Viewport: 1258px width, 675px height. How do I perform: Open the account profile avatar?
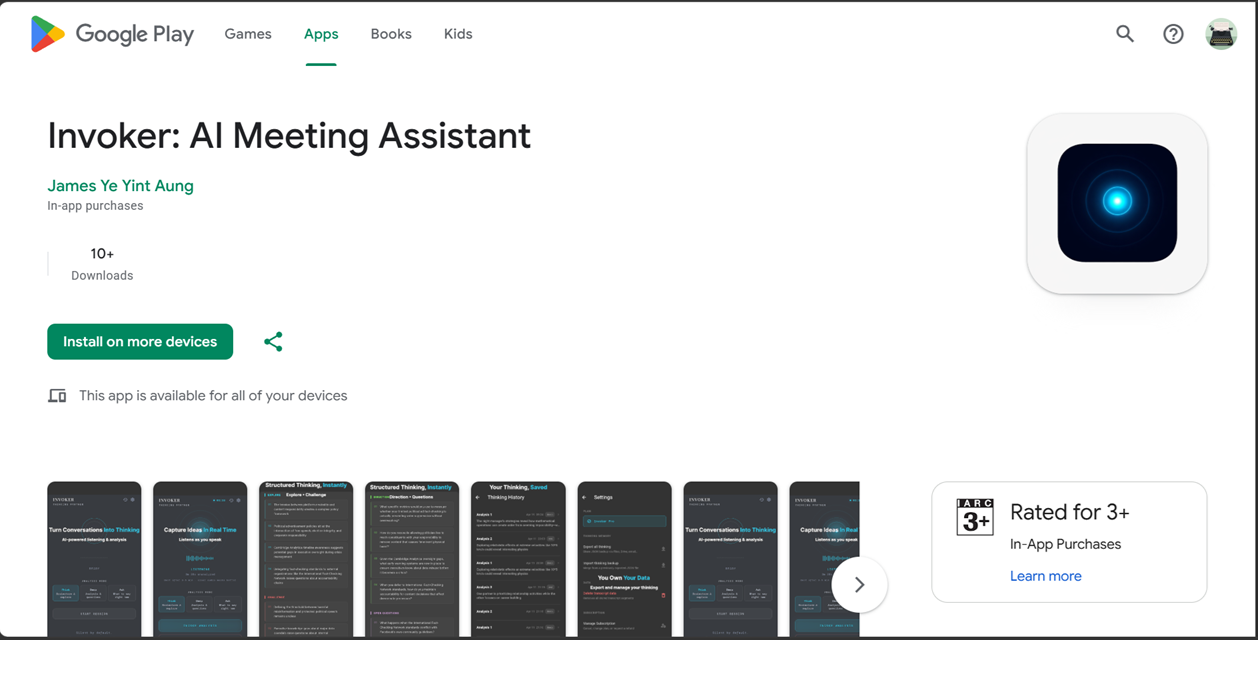(x=1221, y=34)
